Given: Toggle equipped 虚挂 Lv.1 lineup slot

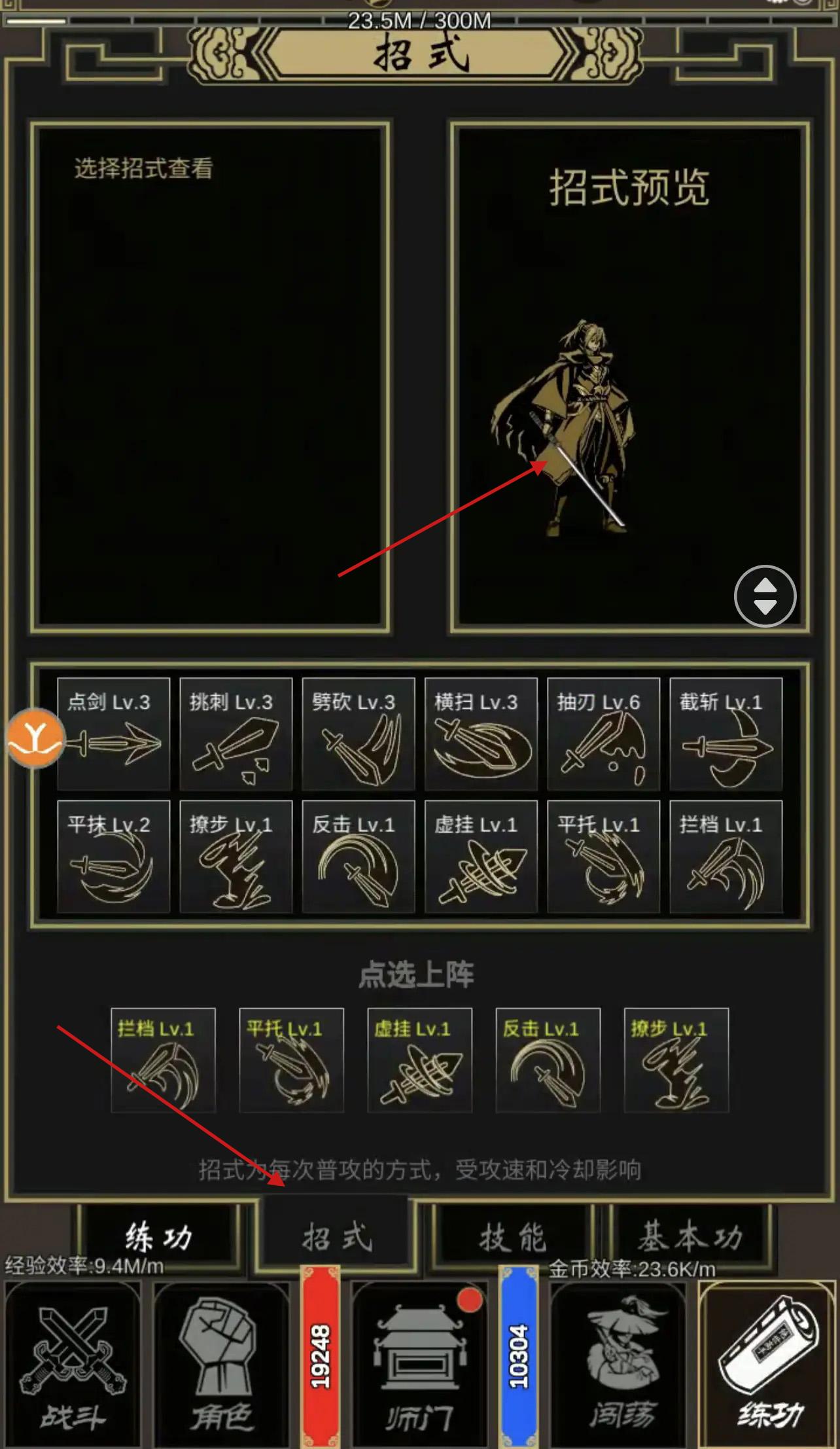Looking at the screenshot, I should click(x=419, y=1060).
